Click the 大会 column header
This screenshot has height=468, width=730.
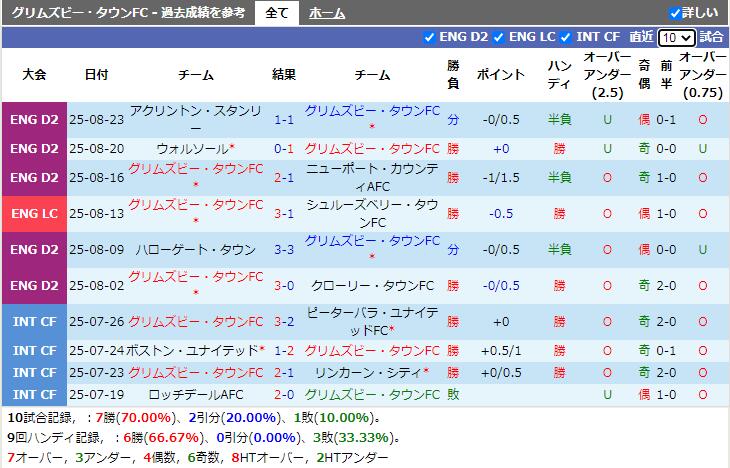click(34, 75)
